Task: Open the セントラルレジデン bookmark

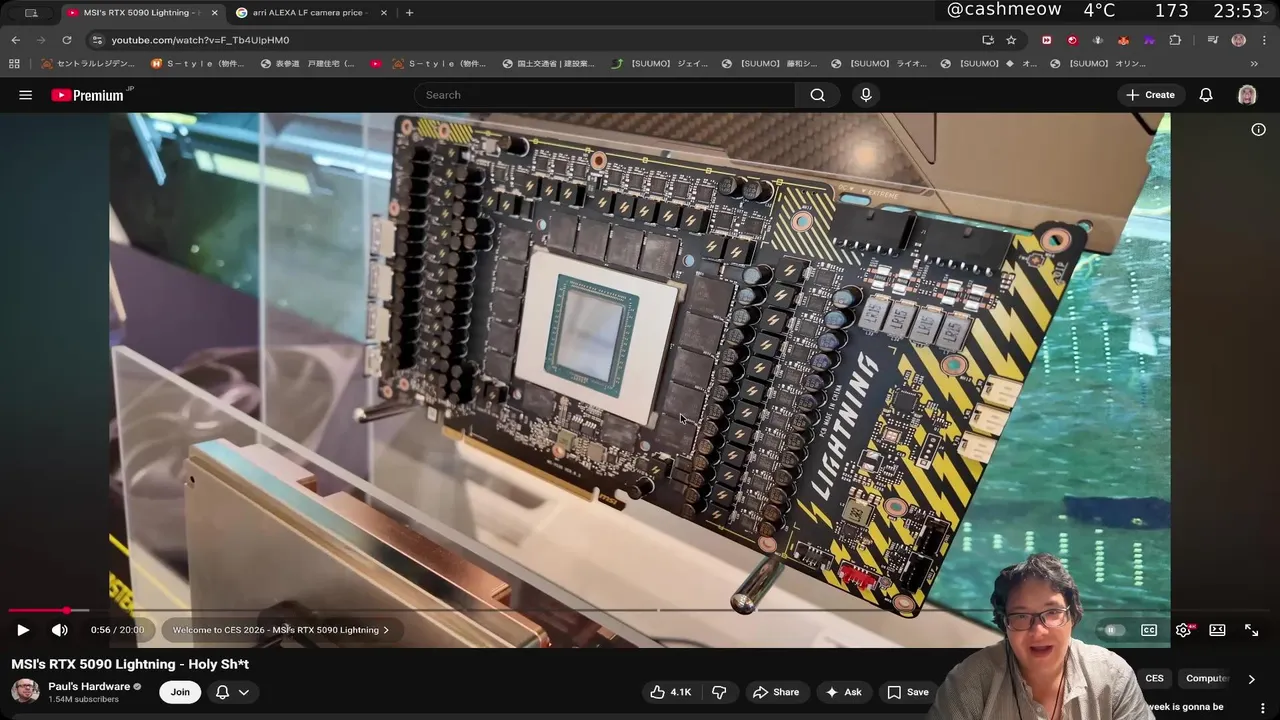Action: click(x=88, y=63)
